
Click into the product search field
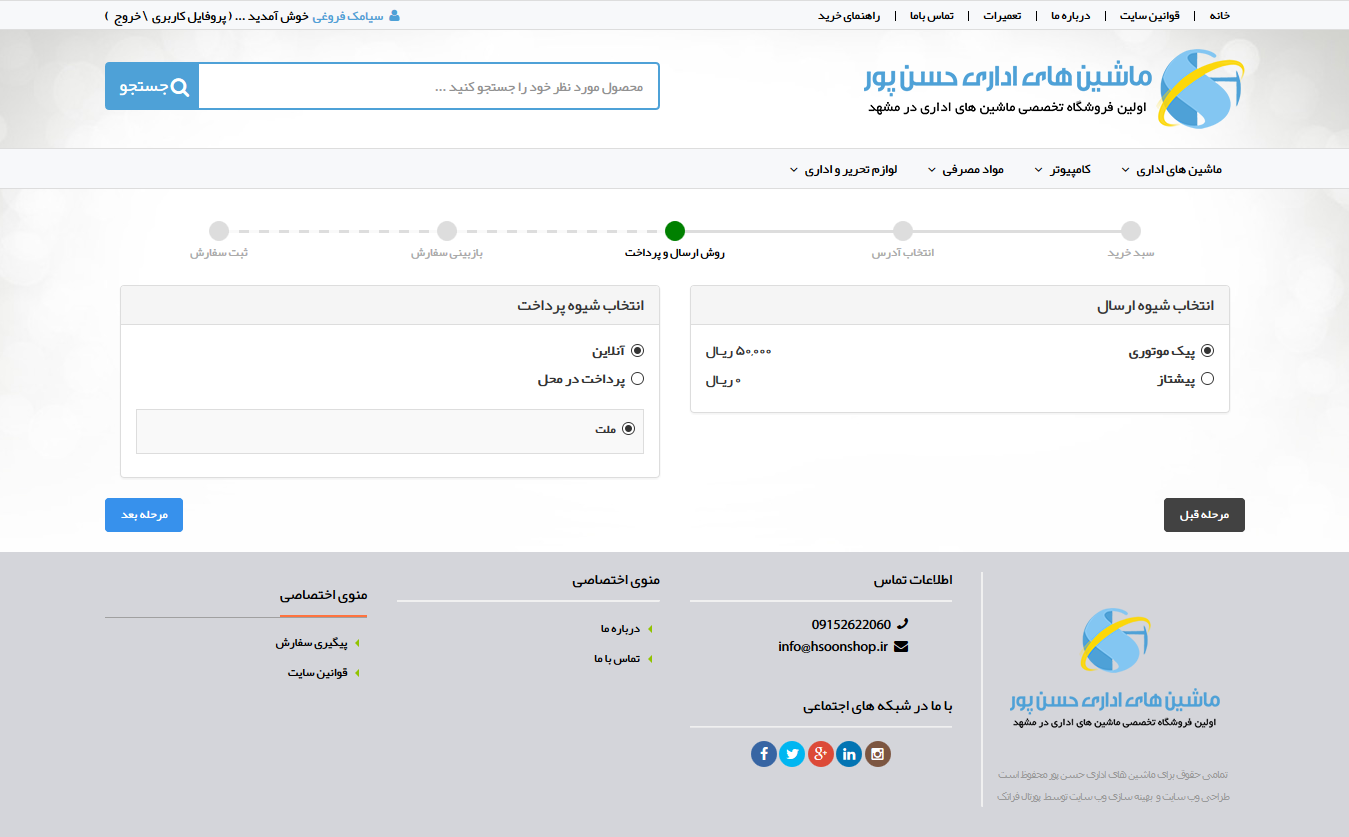pos(429,87)
